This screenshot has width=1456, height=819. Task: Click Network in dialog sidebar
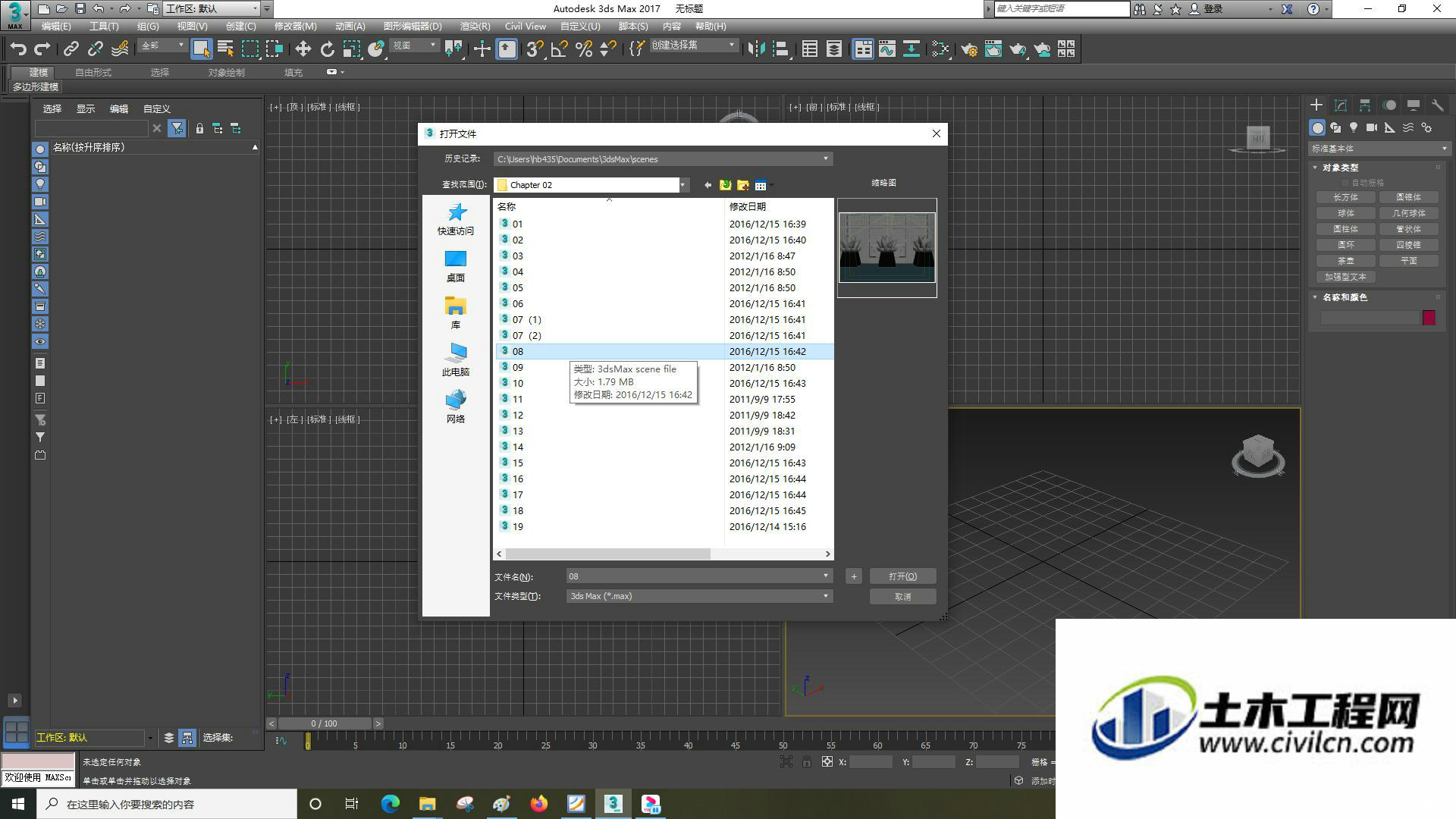pos(455,407)
